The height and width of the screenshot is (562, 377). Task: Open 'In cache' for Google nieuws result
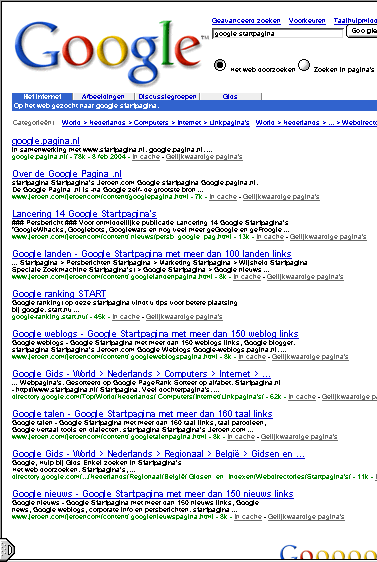tap(248, 517)
